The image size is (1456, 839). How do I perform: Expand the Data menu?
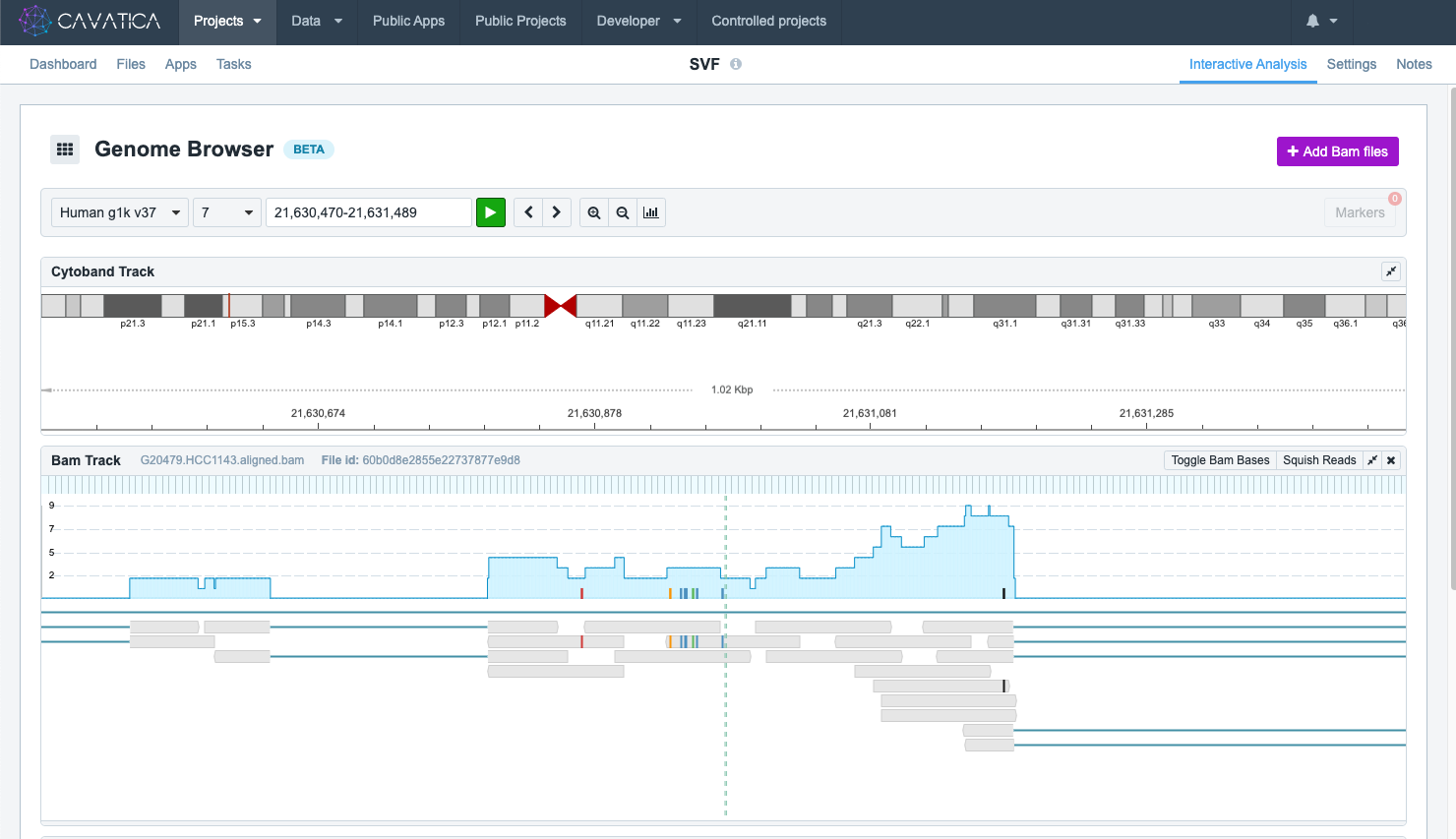317,22
